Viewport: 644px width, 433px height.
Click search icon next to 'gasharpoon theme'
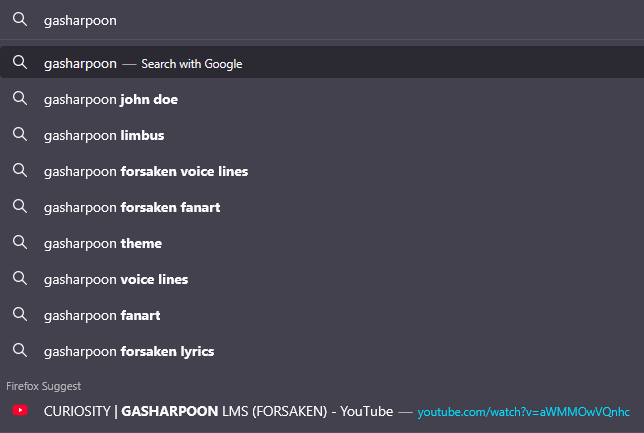click(20, 243)
